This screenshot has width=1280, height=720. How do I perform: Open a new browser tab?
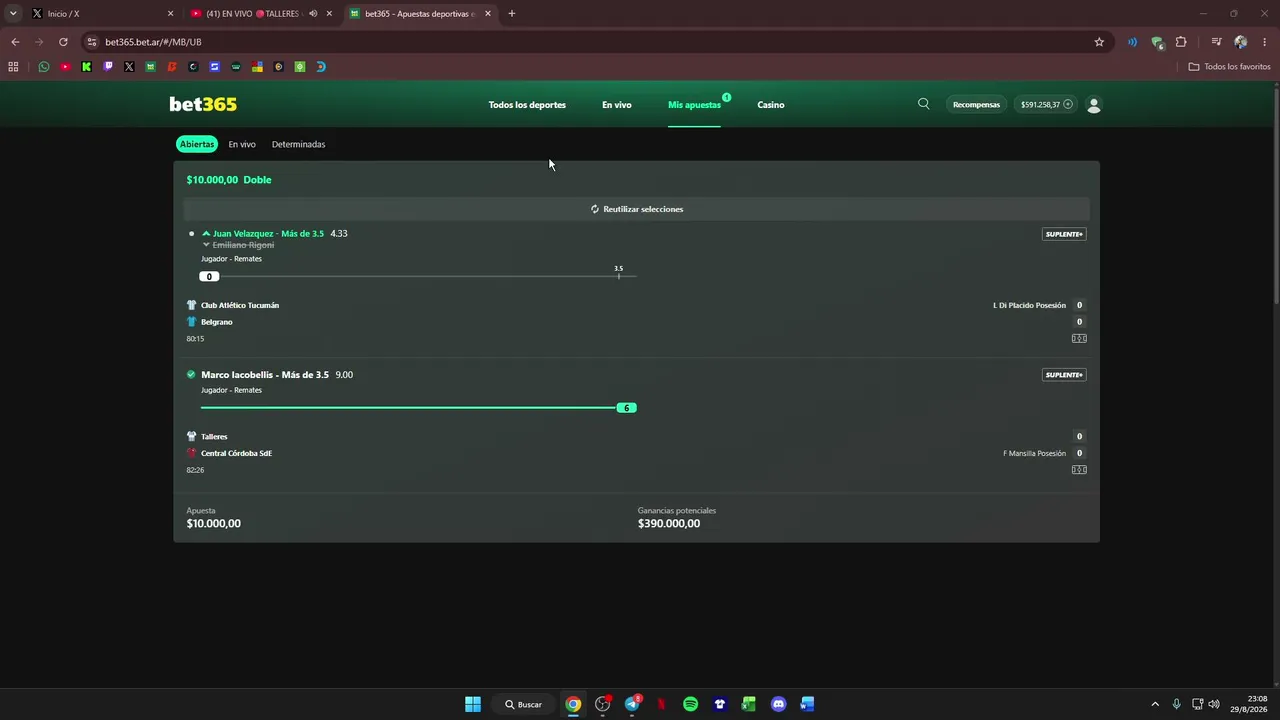click(x=512, y=14)
